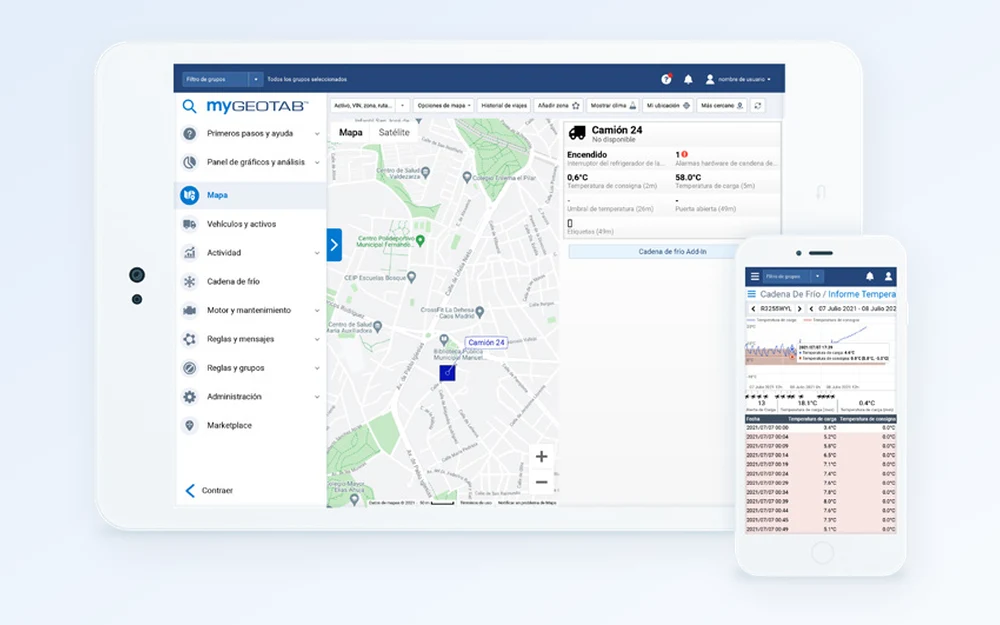Click the refresh icon in the map toolbar
This screenshot has width=1000, height=625.
[x=758, y=105]
